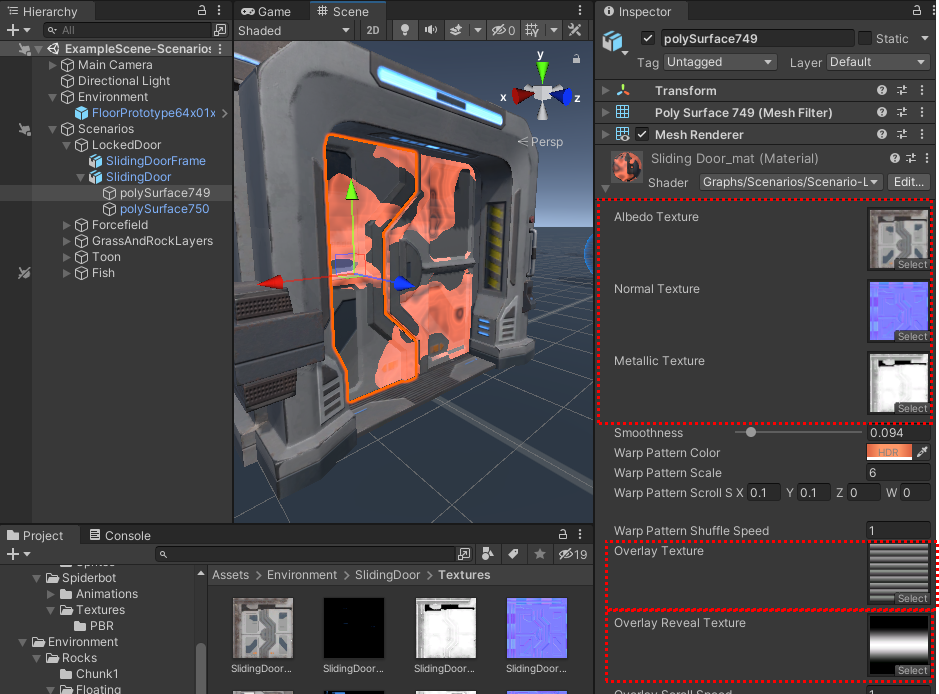Switch Scene view to 2D mode
This screenshot has width=939, height=694.
[372, 30]
